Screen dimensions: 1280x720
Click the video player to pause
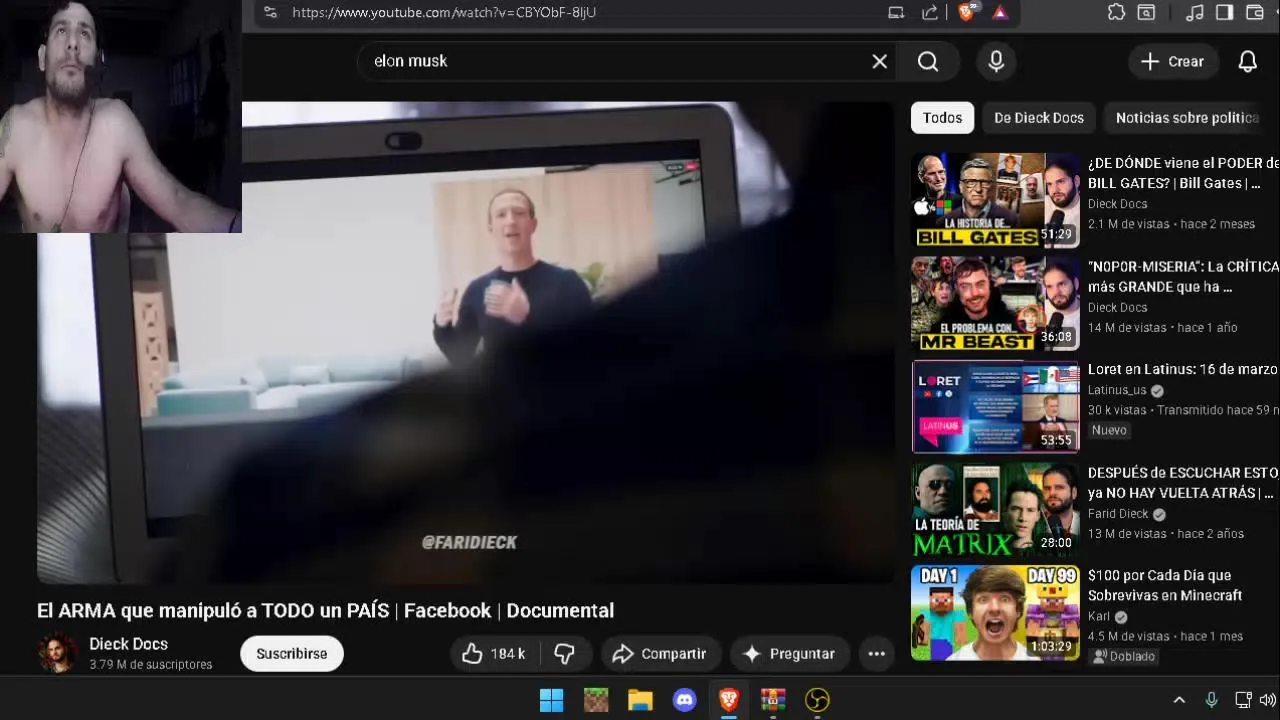pyautogui.click(x=466, y=342)
